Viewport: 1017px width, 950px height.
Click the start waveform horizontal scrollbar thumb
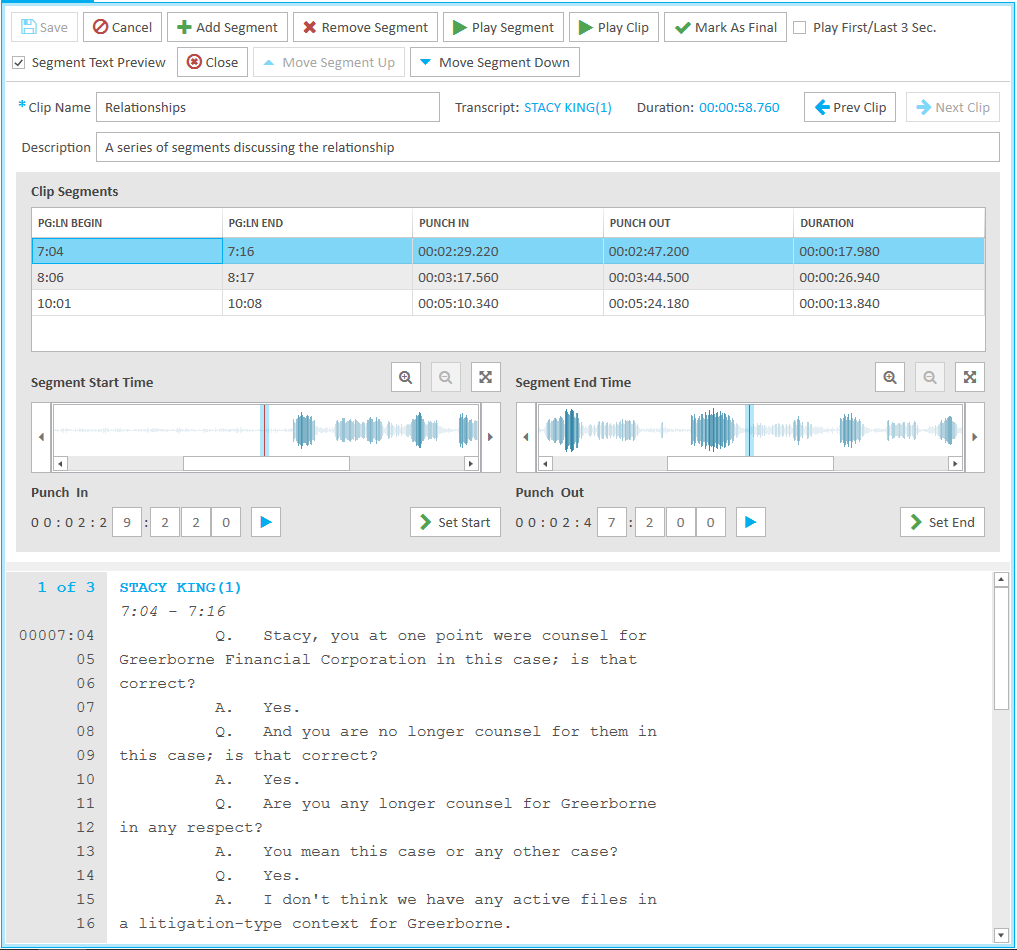pos(267,464)
